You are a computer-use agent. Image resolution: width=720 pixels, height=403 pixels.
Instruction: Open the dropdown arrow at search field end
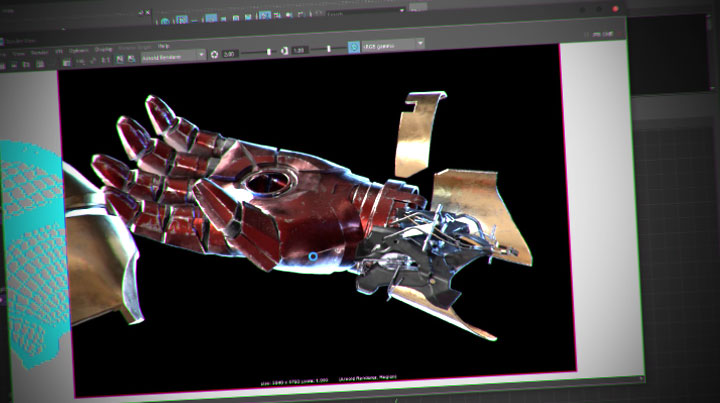[402, 10]
